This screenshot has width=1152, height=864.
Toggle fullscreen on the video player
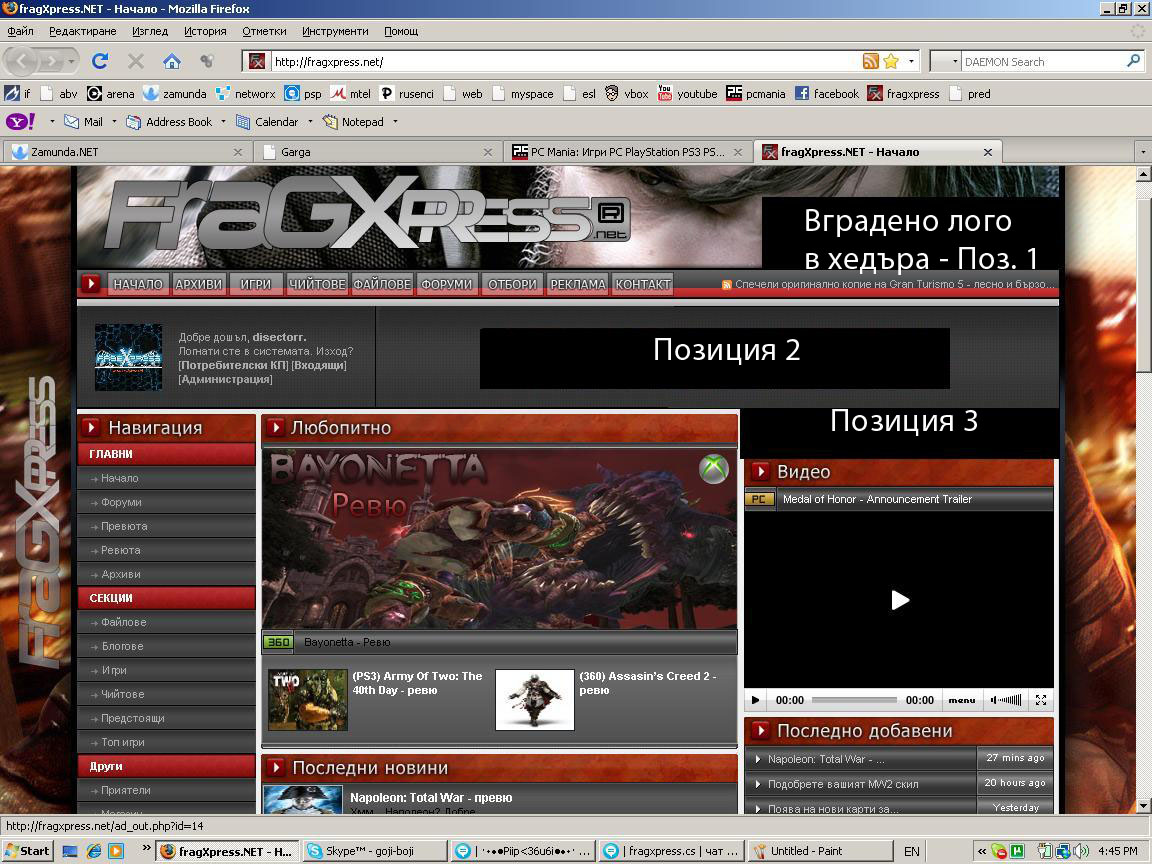click(1041, 700)
